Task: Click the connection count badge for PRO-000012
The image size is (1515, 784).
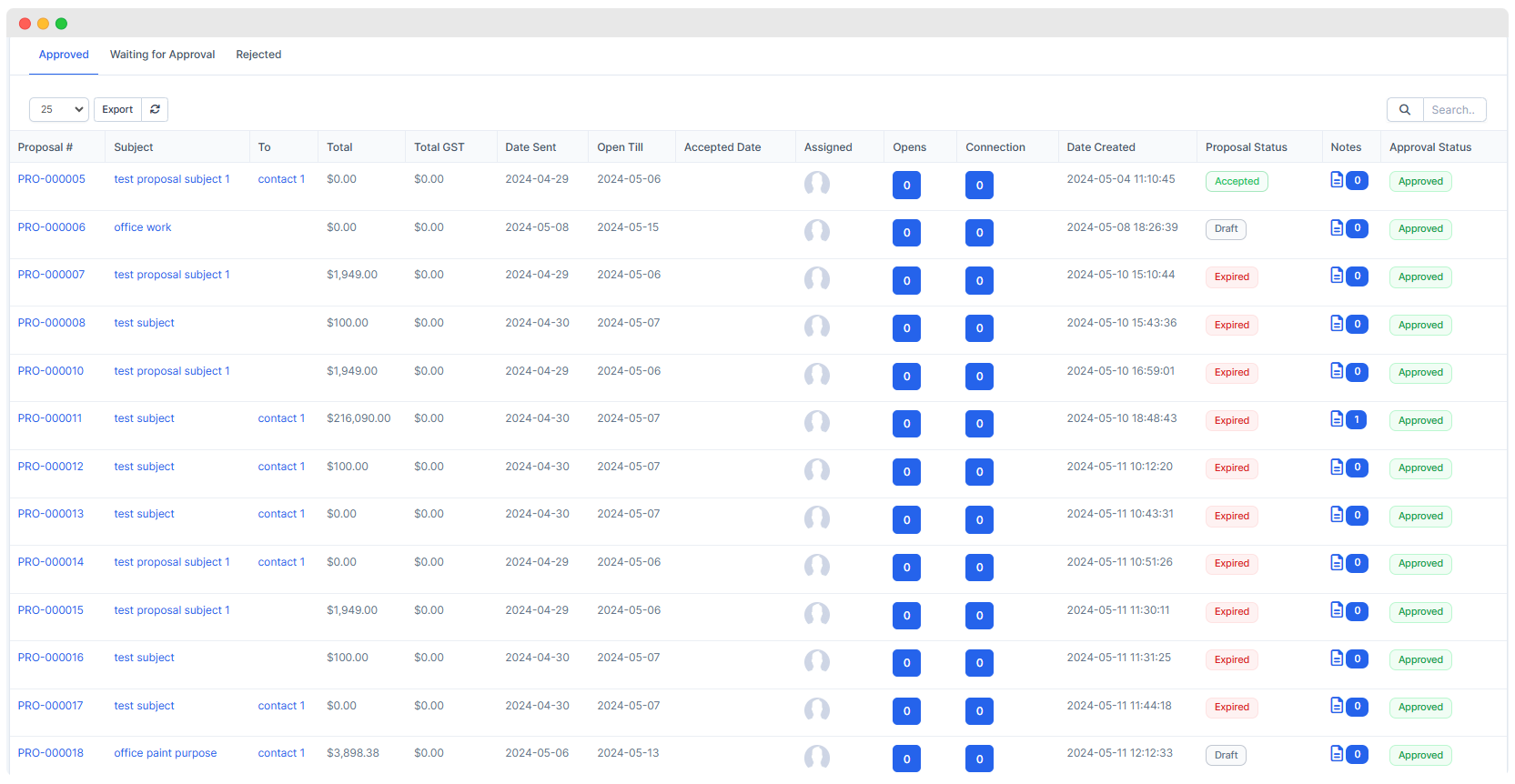Action: (x=979, y=472)
